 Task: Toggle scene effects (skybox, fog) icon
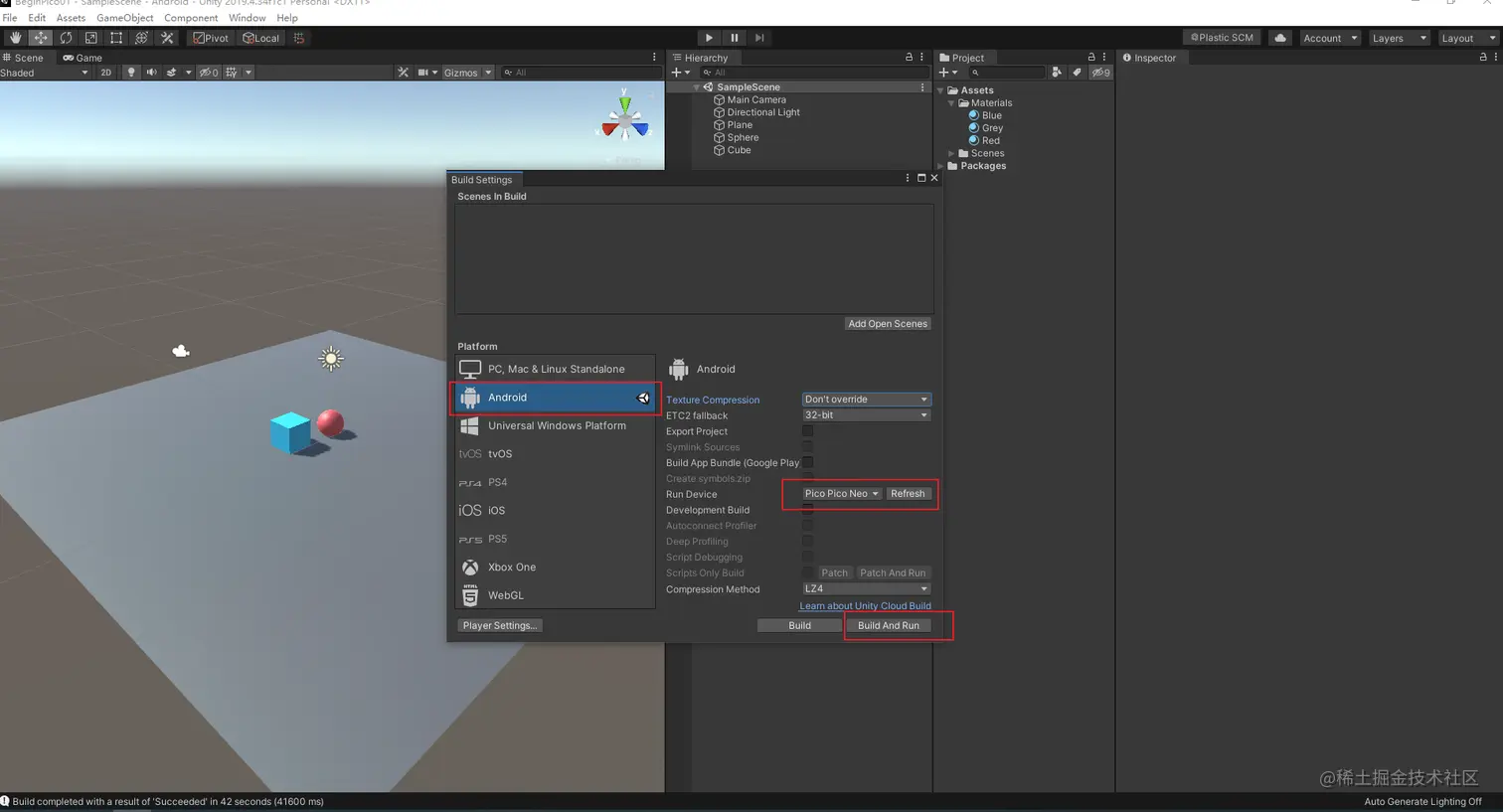[x=172, y=73]
